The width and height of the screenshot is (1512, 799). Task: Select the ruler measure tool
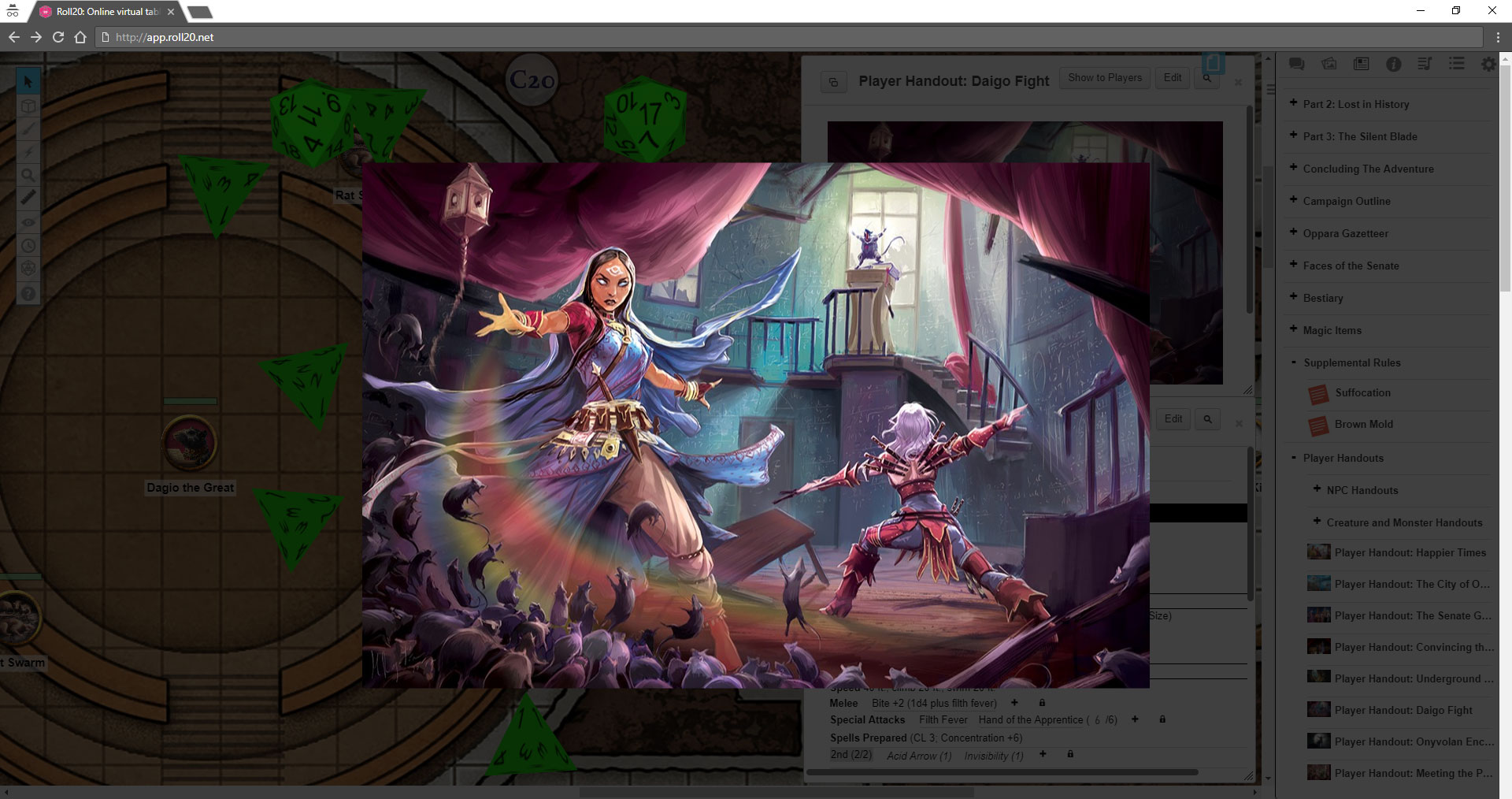(28, 197)
